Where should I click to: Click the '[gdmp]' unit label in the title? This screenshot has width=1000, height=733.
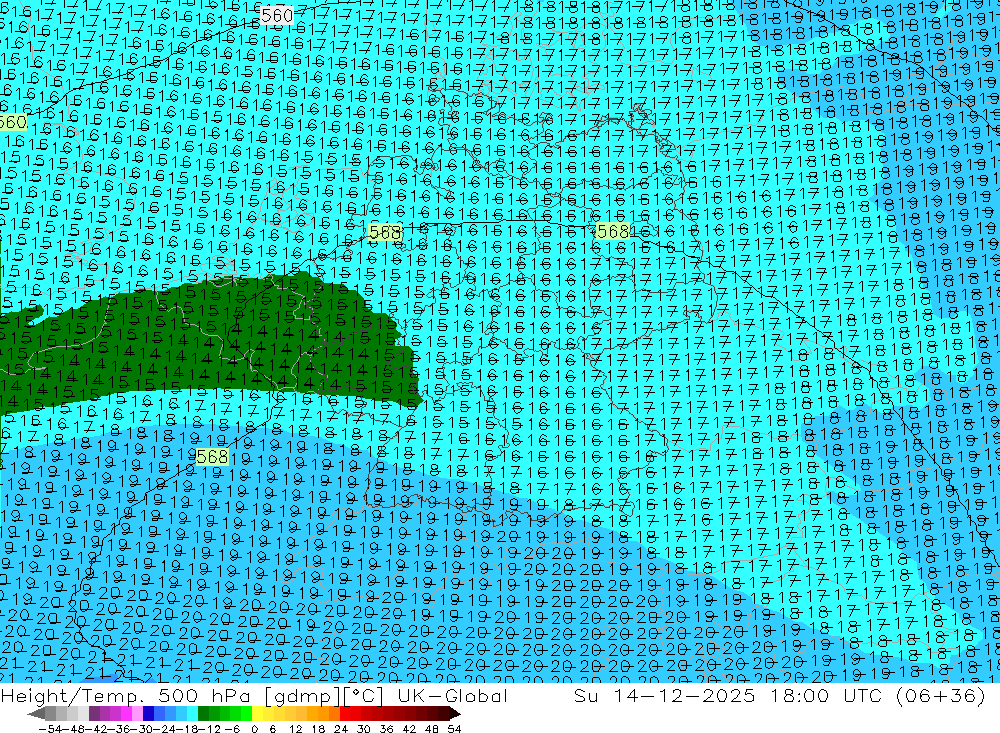pos(300,695)
